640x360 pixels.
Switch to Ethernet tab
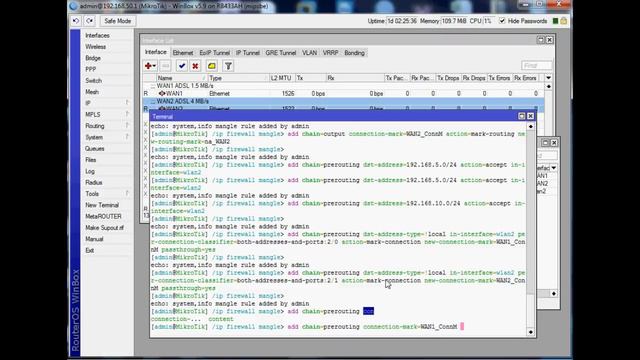coord(183,53)
